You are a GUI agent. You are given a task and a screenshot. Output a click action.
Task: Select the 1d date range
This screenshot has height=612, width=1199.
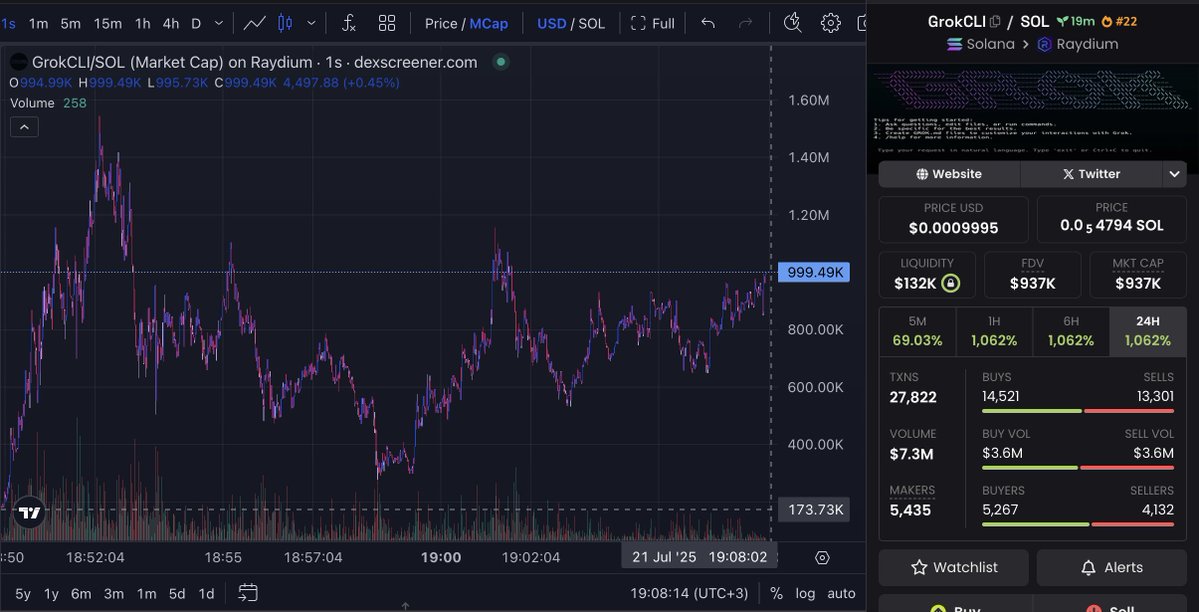tap(206, 594)
